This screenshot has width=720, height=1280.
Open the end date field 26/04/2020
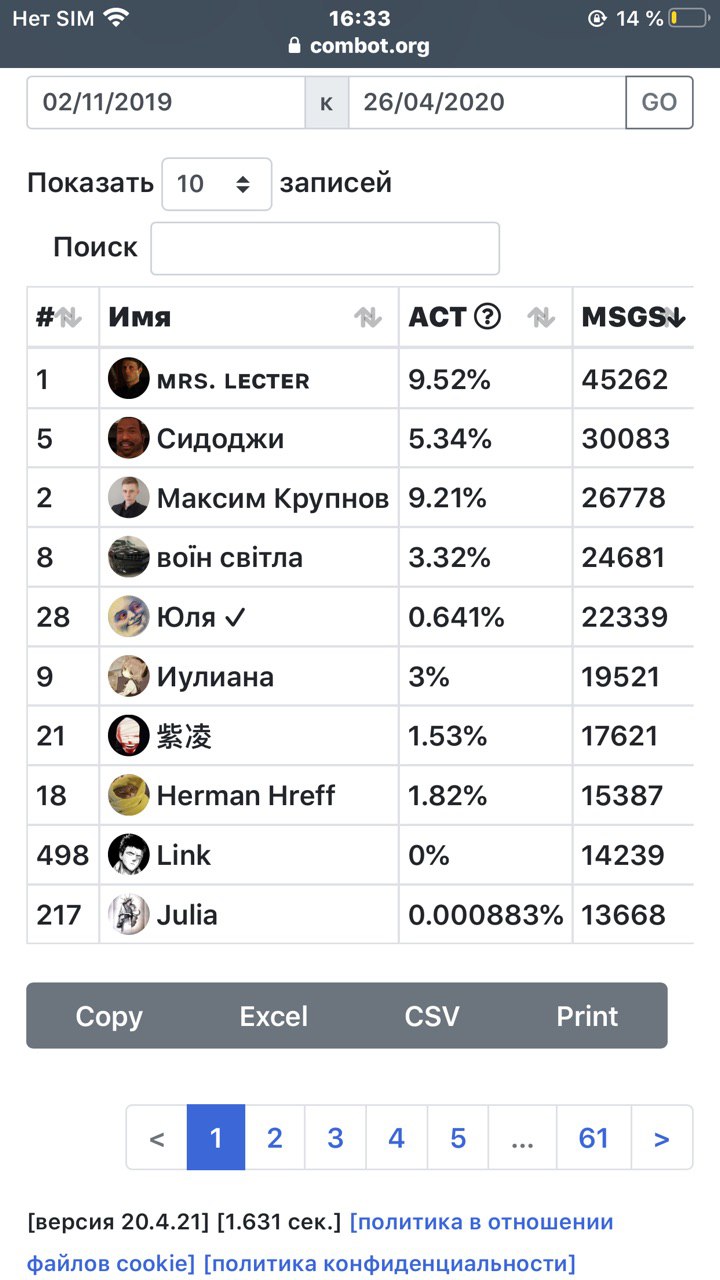tap(487, 102)
